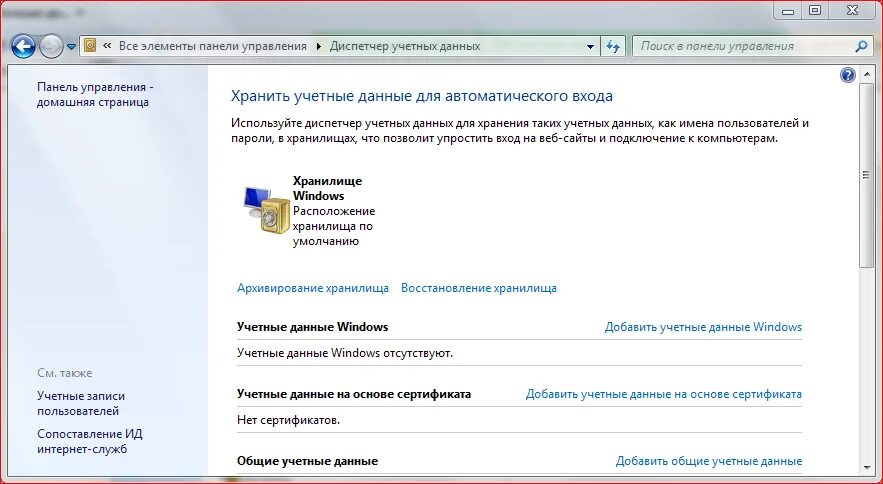Click the Forward navigation arrow

point(51,46)
